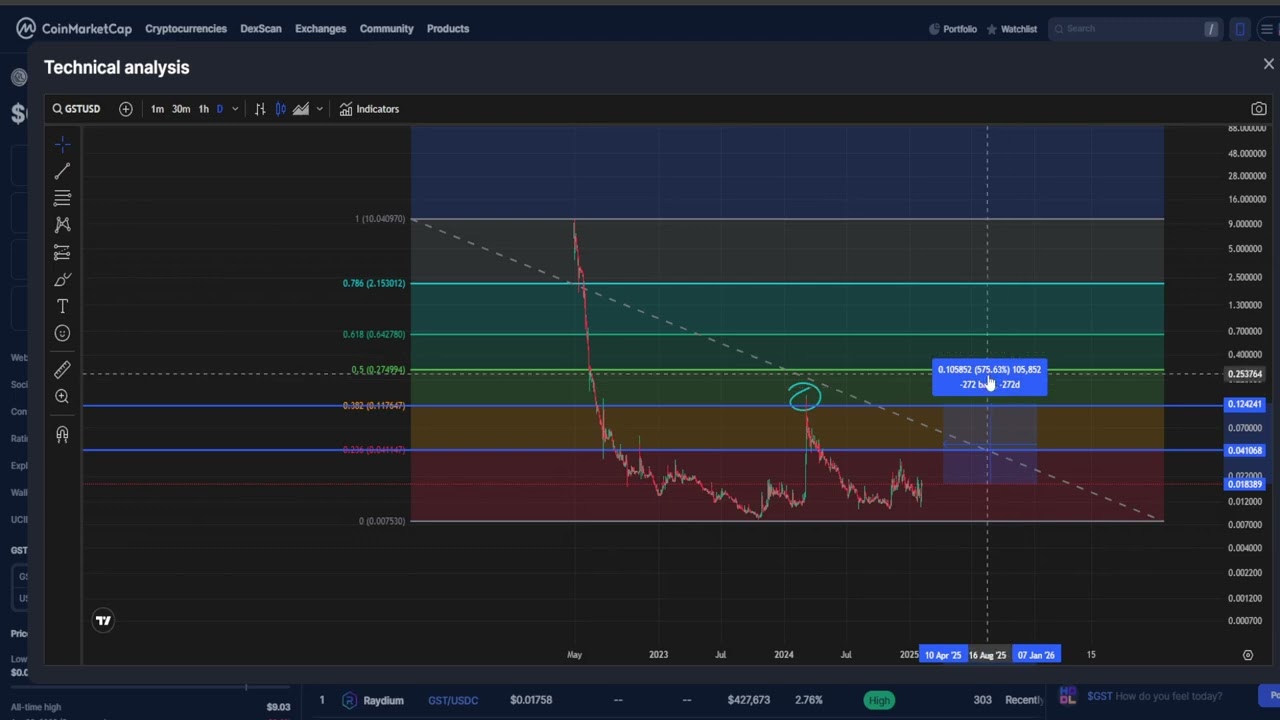Image resolution: width=1280 pixels, height=720 pixels.
Task: Switch chart to bars style
Action: (260, 109)
